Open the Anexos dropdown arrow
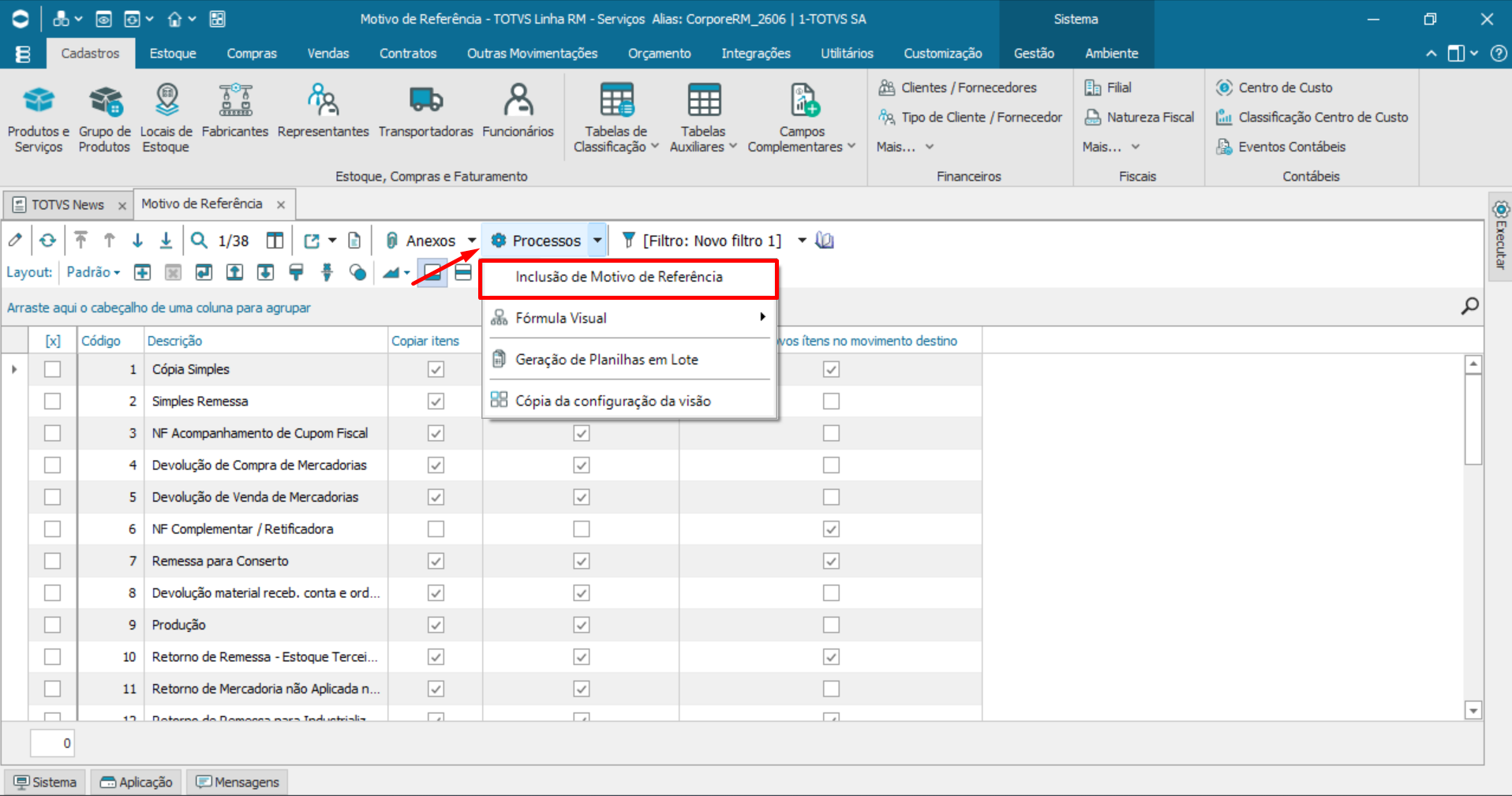 coord(472,241)
